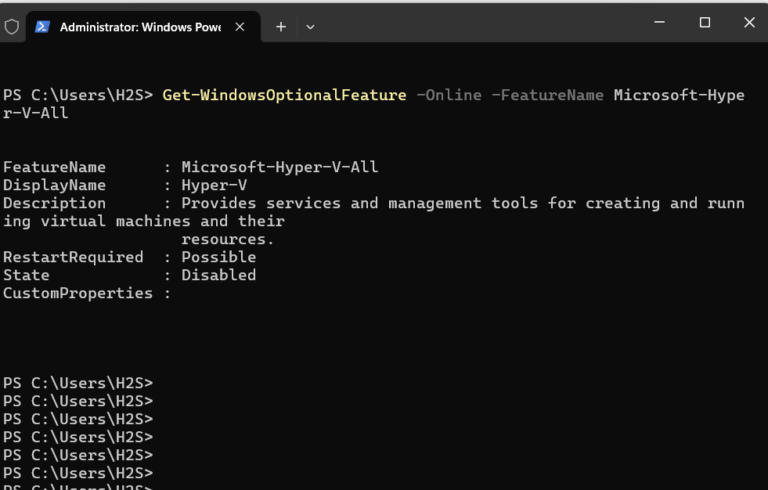Viewport: 768px width, 490px height.
Task: Close the Administrator: Windows PowerShell tab
Action: point(240,27)
